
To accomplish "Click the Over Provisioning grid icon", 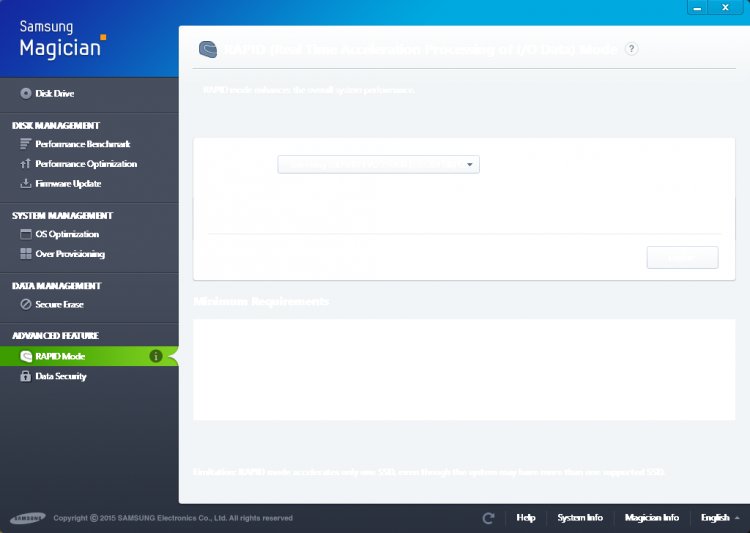I will tap(26, 254).
